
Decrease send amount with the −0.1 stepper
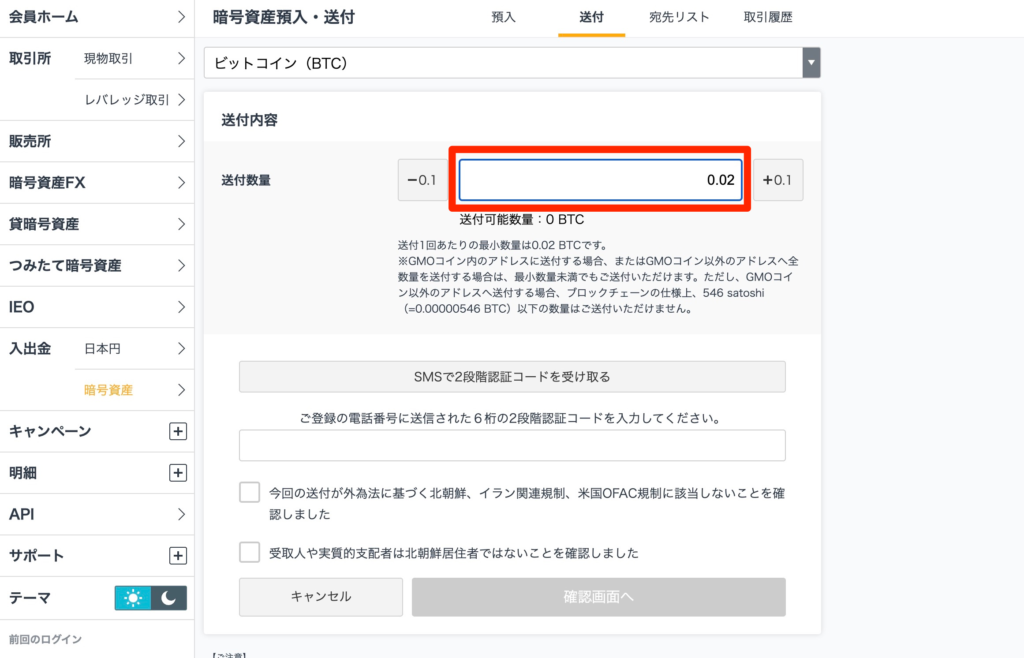click(x=421, y=180)
